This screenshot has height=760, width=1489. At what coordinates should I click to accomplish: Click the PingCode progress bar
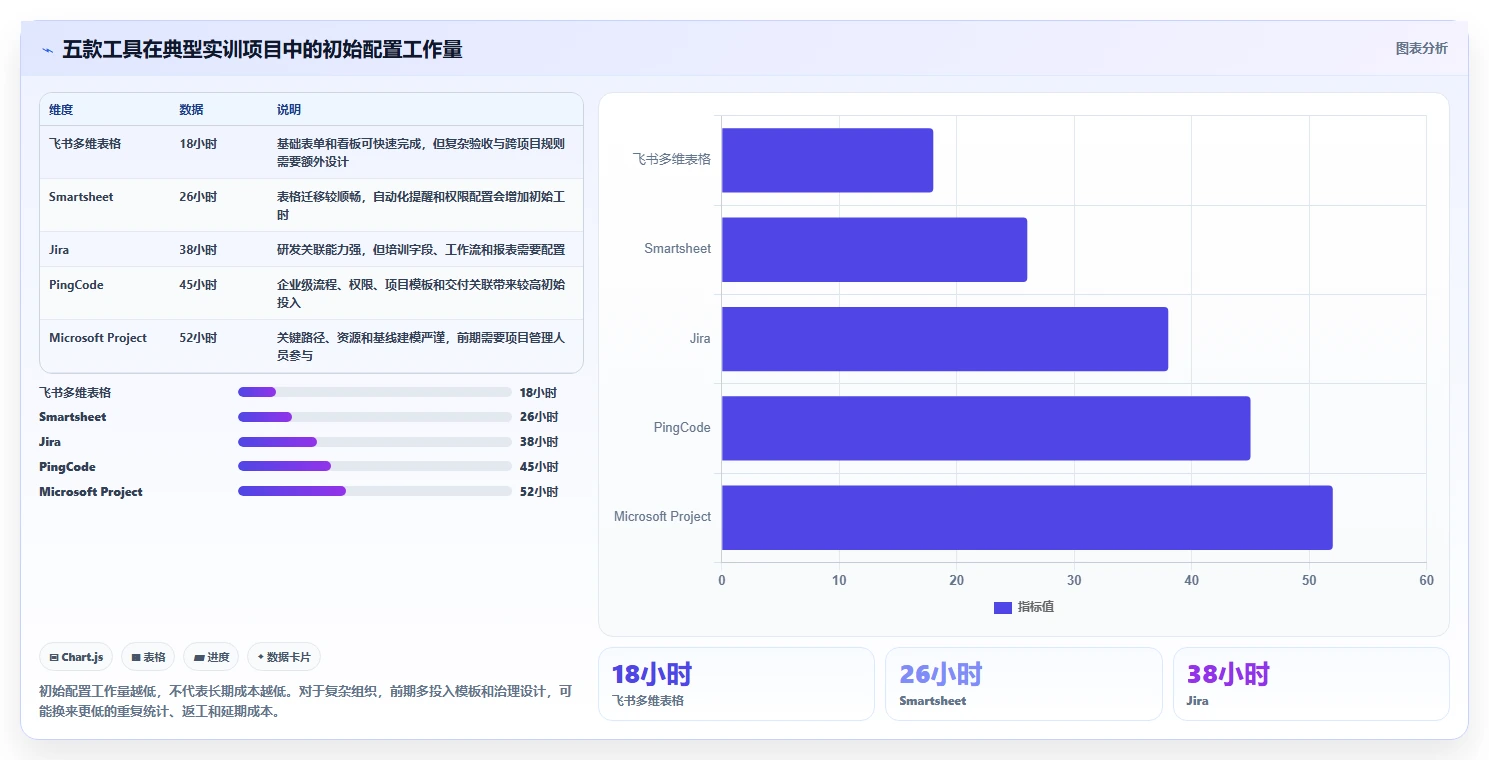[375, 466]
